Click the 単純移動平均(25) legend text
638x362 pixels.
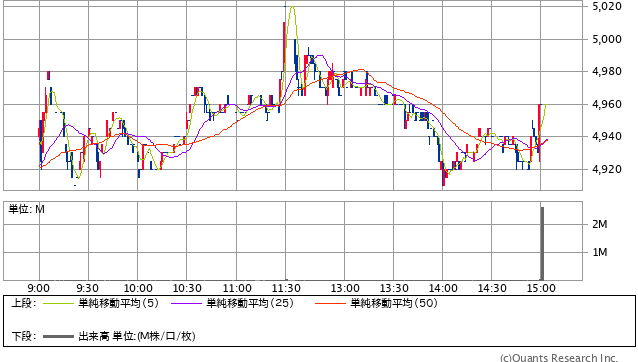pyautogui.click(x=250, y=303)
